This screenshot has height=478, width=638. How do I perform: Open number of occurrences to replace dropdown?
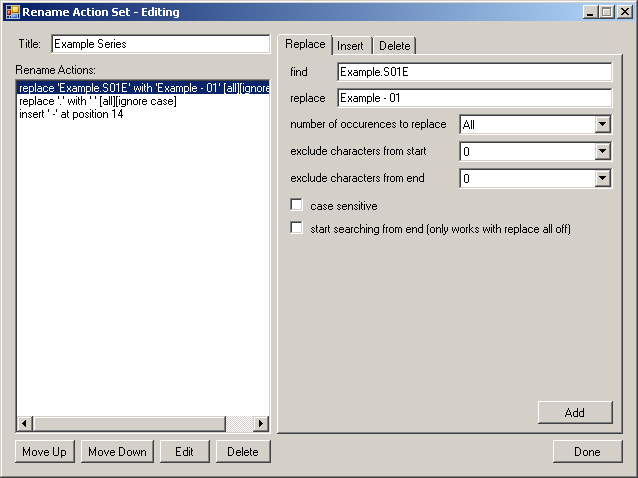tap(601, 124)
